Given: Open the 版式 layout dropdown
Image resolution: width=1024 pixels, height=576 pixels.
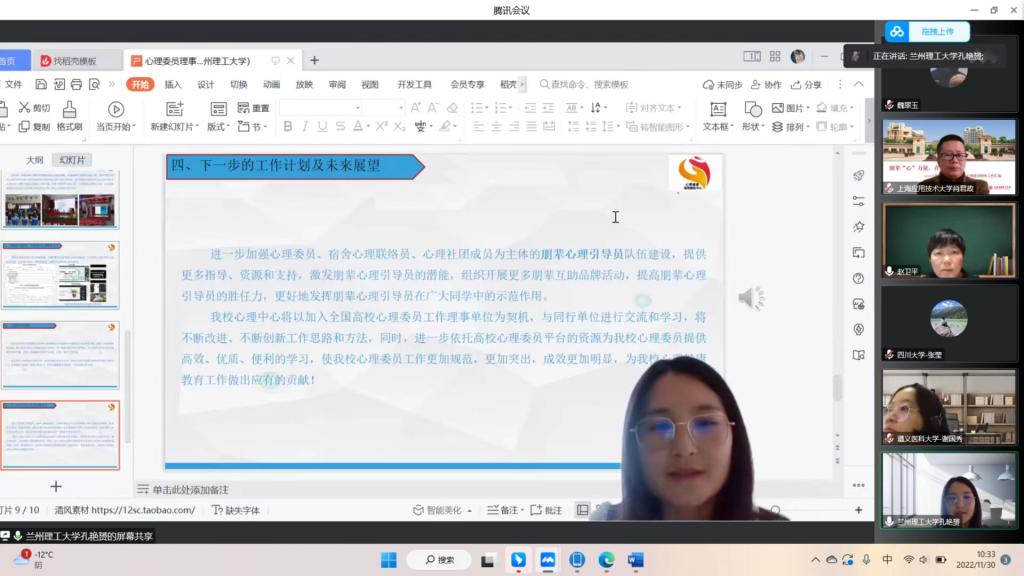Looking at the screenshot, I should point(218,127).
